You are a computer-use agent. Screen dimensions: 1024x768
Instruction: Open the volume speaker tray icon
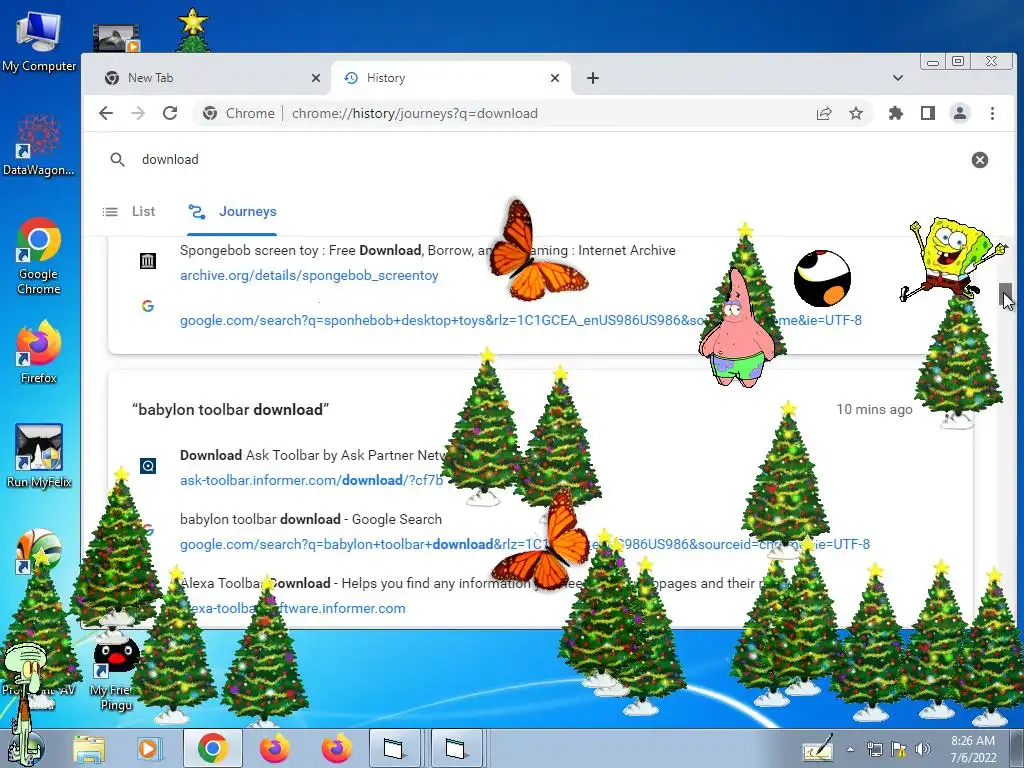coord(923,749)
